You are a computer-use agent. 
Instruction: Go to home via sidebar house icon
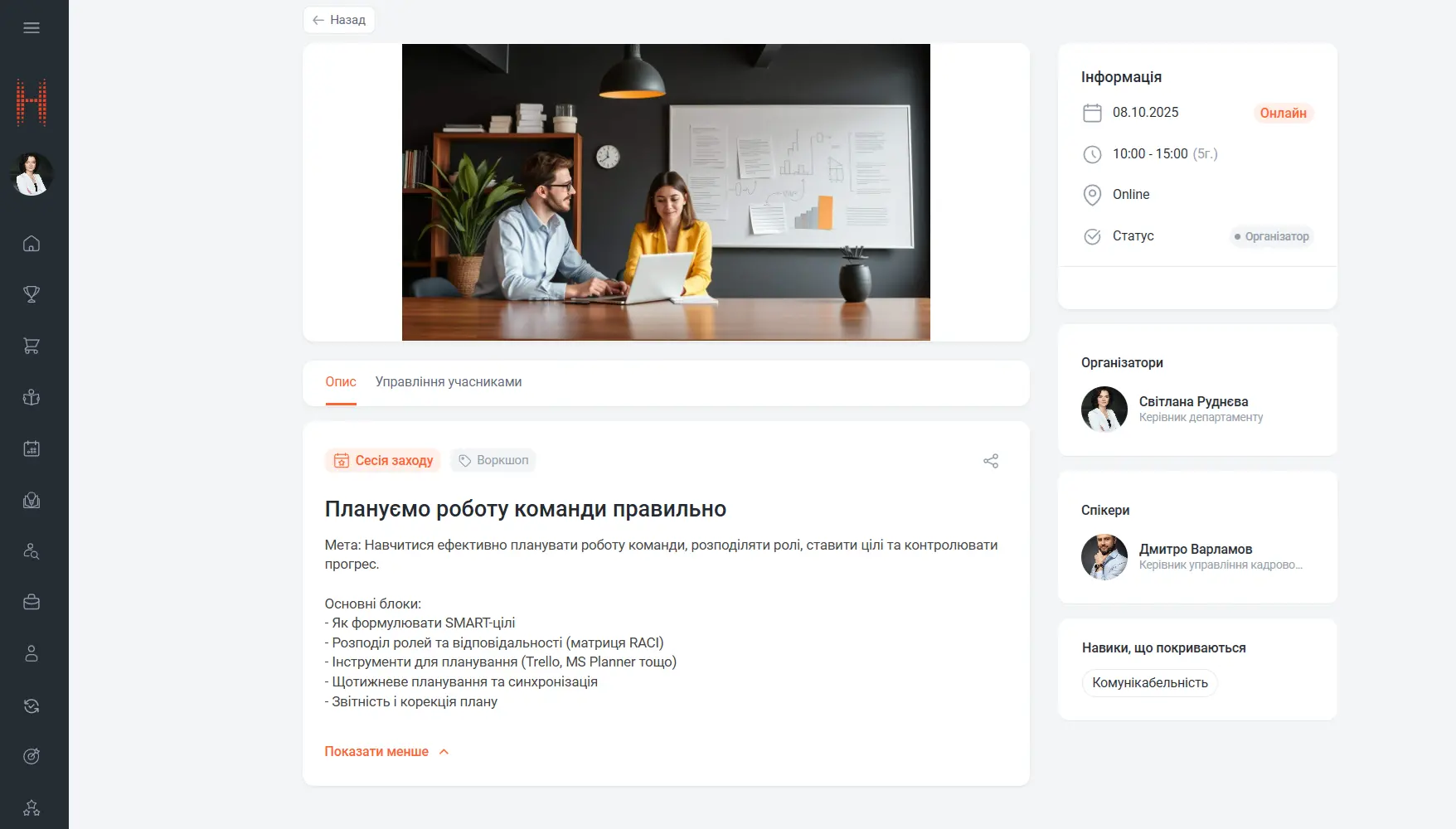click(x=32, y=244)
